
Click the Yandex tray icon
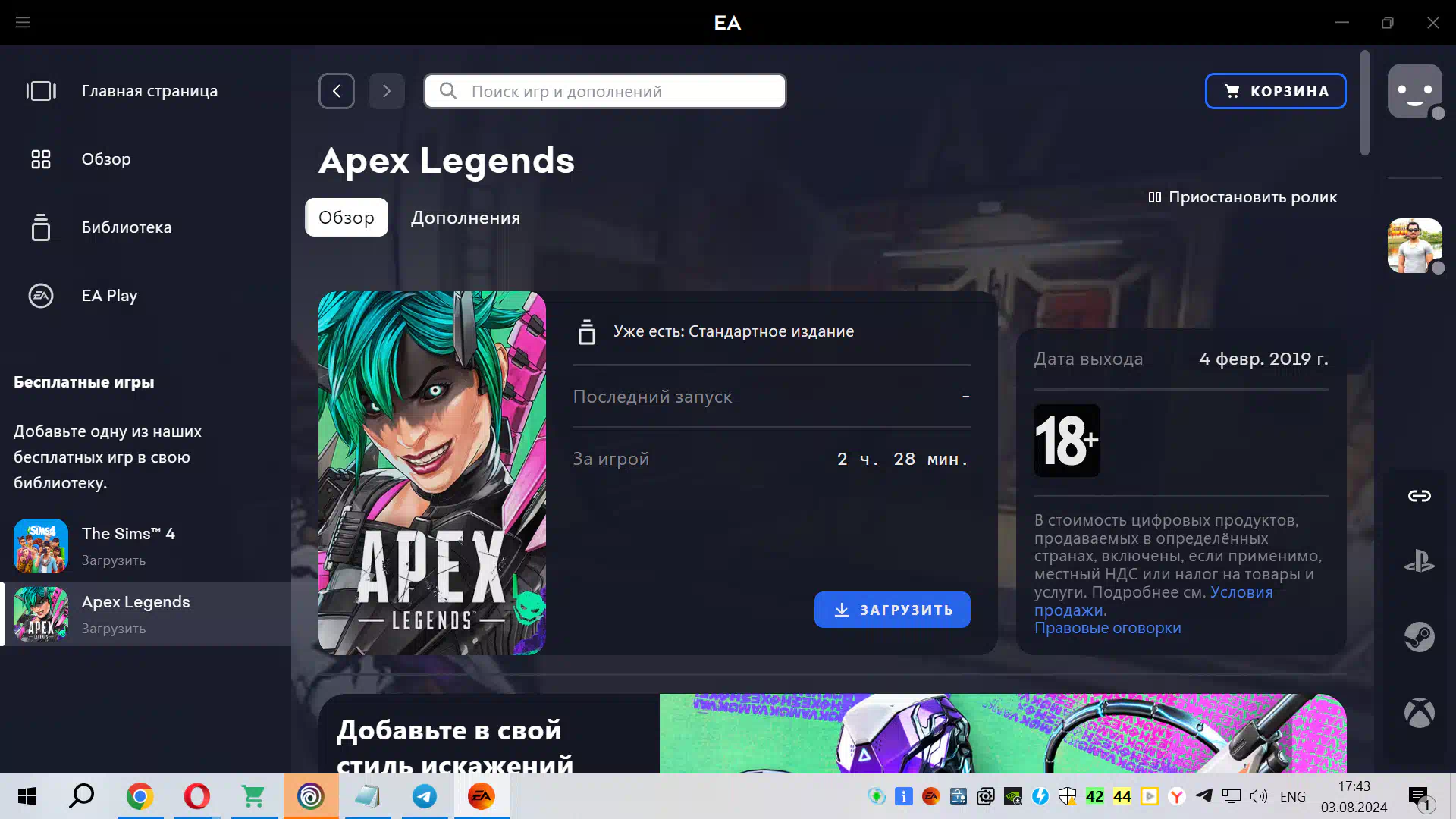coord(1177,796)
